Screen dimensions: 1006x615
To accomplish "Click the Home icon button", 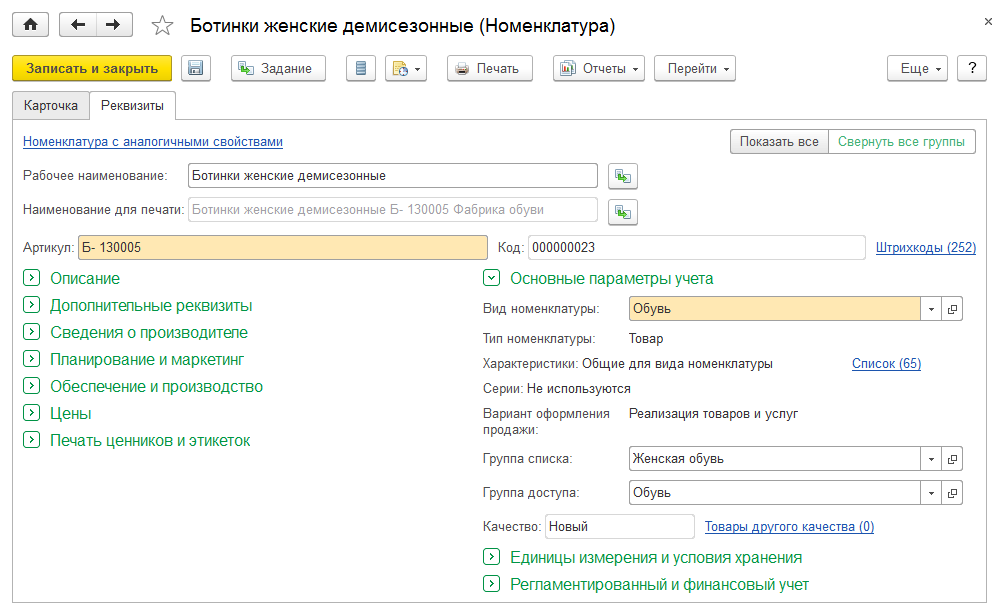I will (30, 25).
